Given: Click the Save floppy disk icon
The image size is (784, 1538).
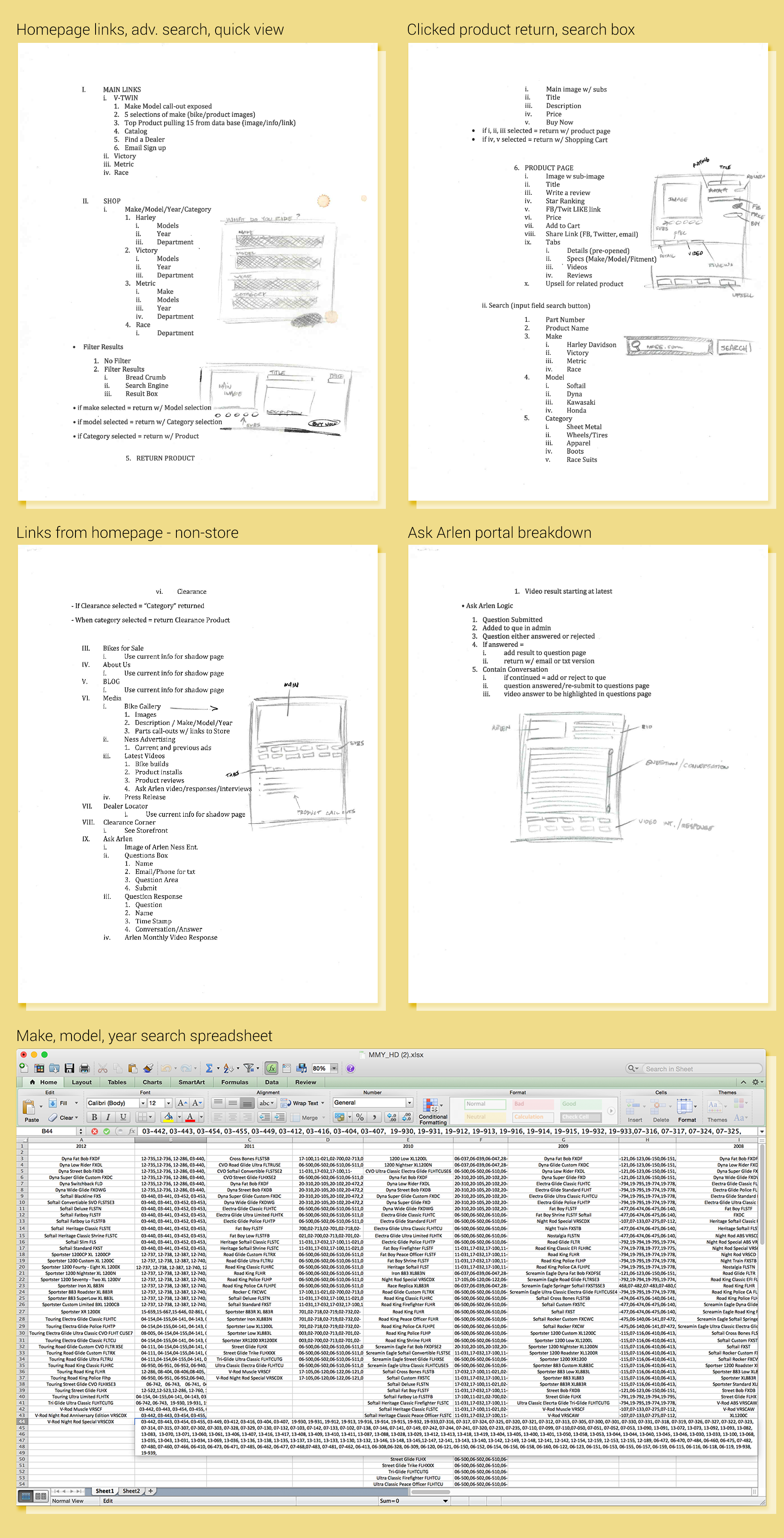Looking at the screenshot, I should coord(69,1068).
